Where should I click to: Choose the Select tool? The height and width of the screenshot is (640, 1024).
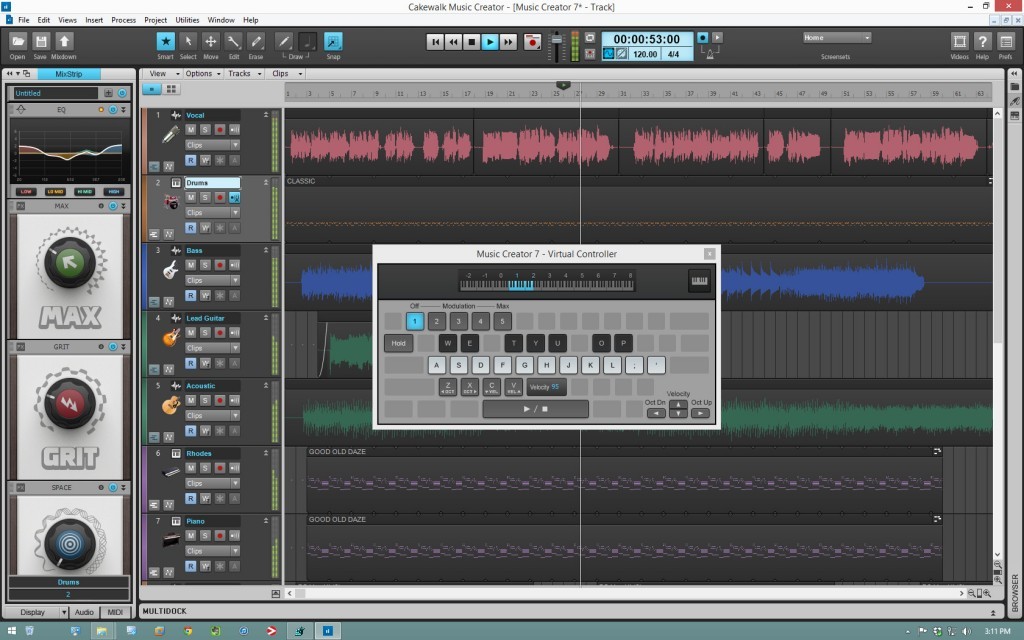pyautogui.click(x=188, y=42)
